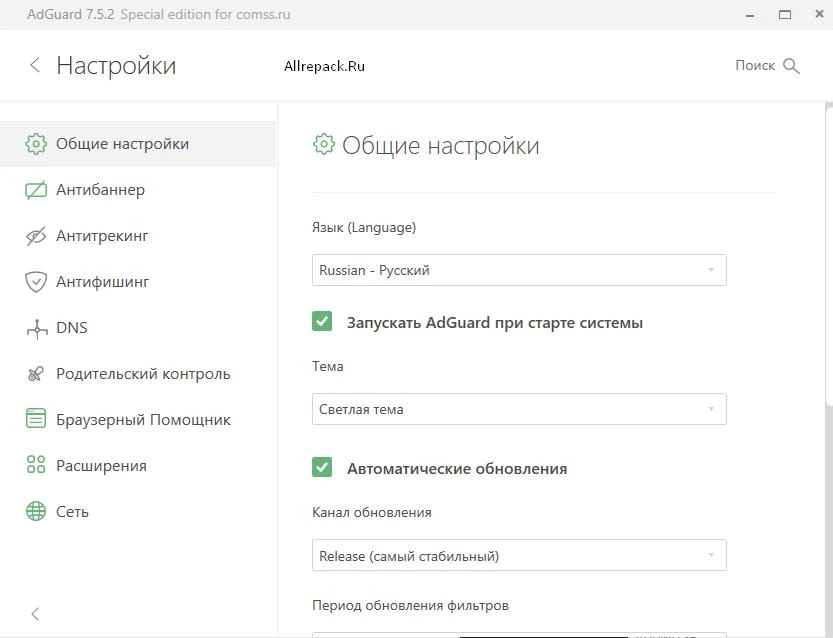The image size is (833, 638).
Task: Click the Родительский контроль icon
Action: click(36, 374)
